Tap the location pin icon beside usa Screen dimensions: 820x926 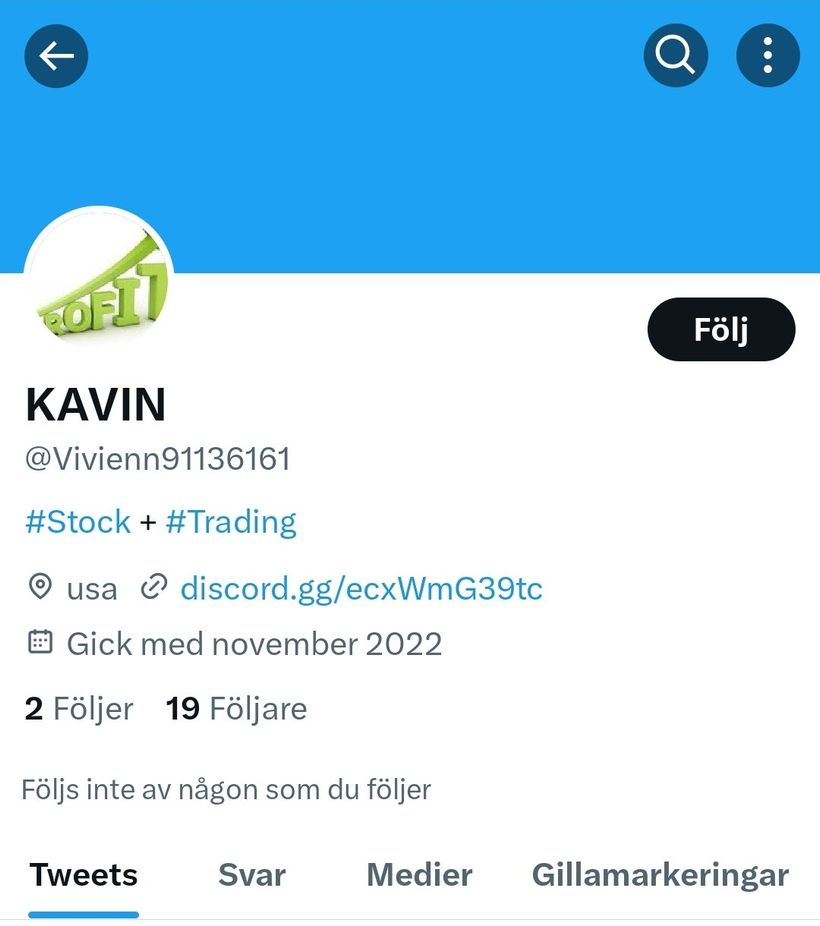pyautogui.click(x=40, y=587)
